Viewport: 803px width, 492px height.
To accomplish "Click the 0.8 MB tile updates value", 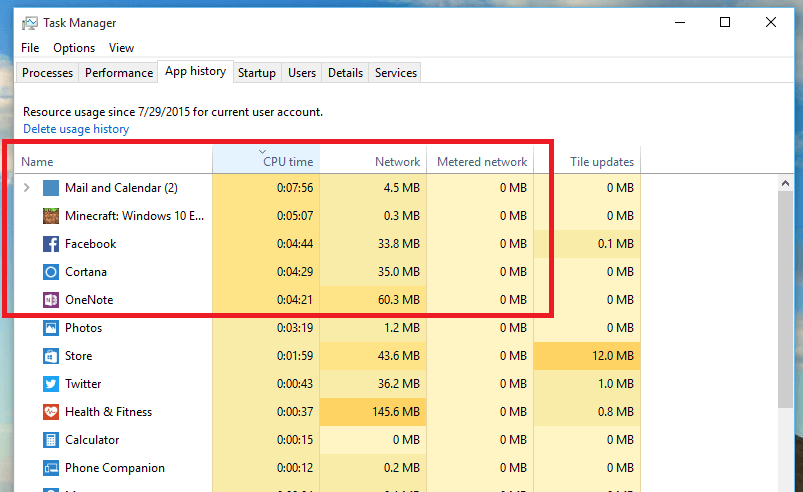I will tap(616, 412).
